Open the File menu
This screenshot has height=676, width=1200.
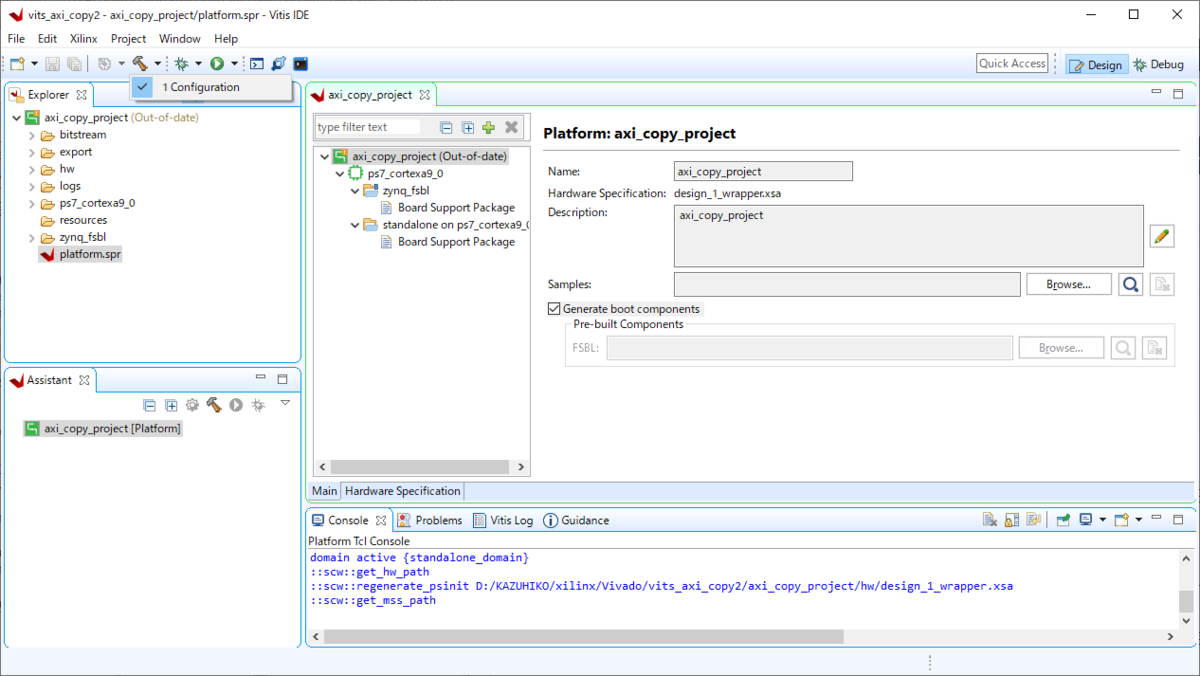pos(16,39)
